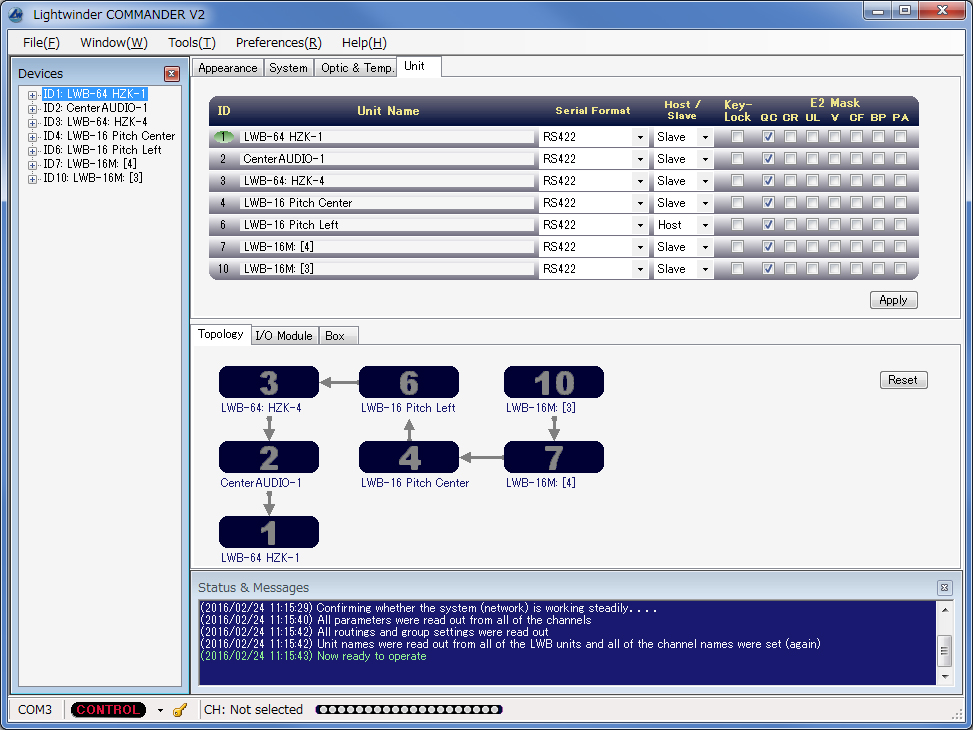This screenshot has width=973, height=730.
Task: Toggle Key-Lock for LWB-16 Pitch Left
Action: [737, 225]
